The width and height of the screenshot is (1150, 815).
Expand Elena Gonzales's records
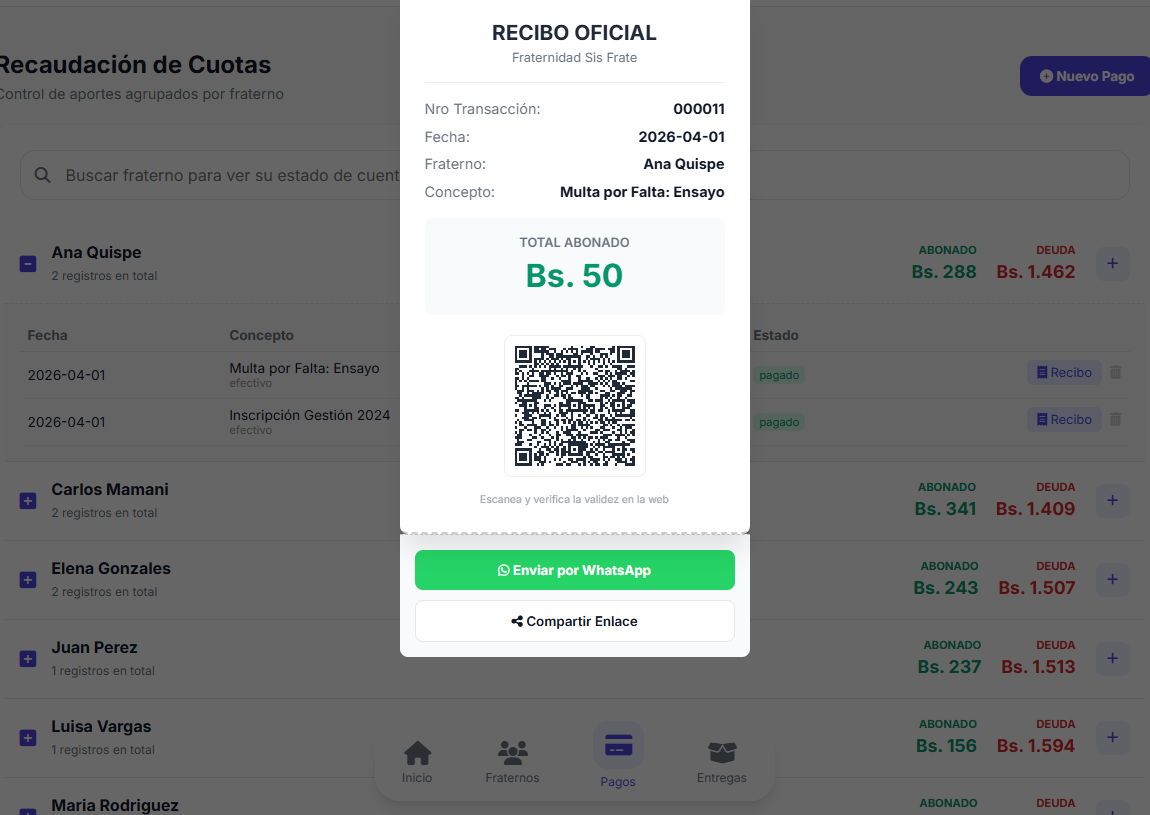point(28,580)
